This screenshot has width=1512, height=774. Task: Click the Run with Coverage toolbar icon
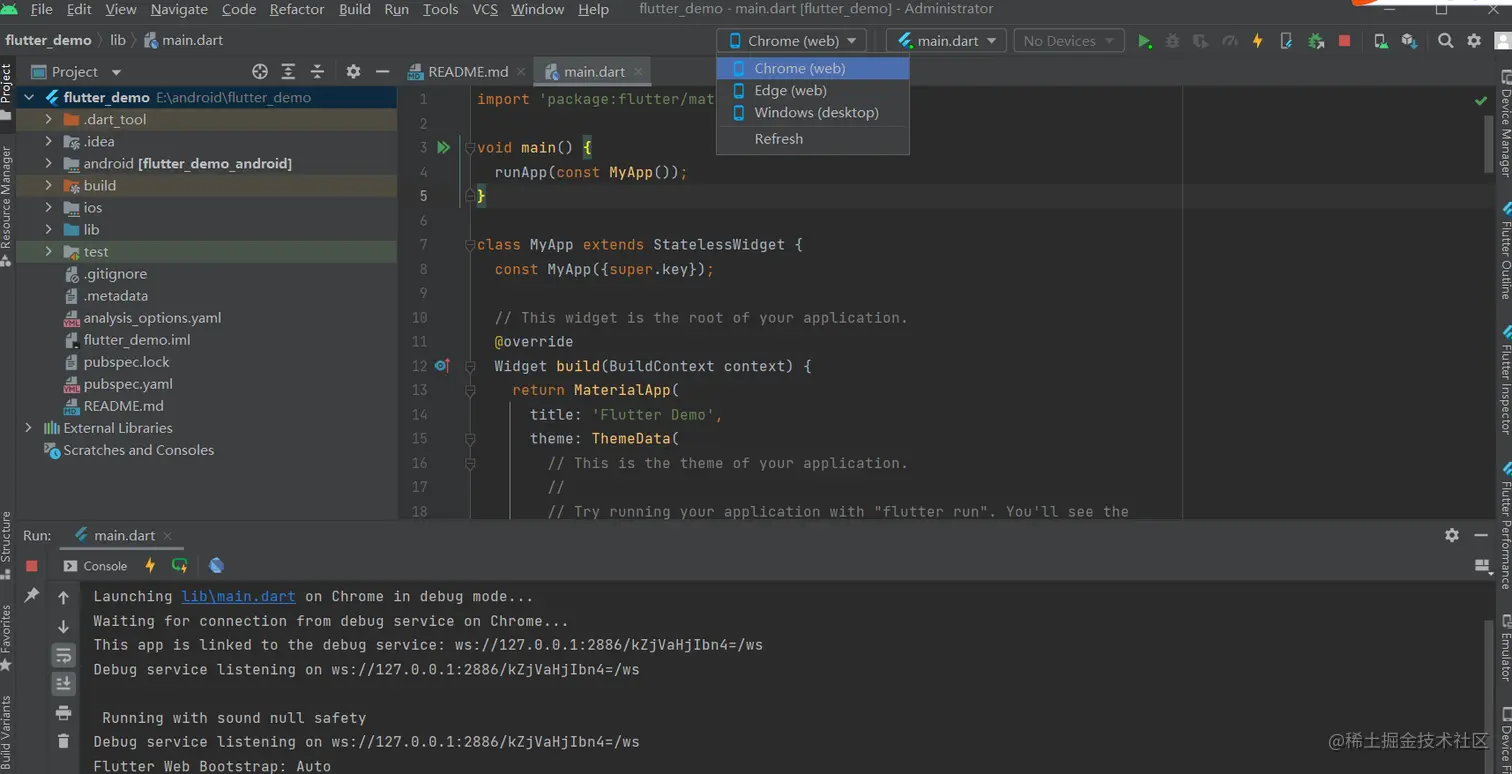(x=1200, y=41)
